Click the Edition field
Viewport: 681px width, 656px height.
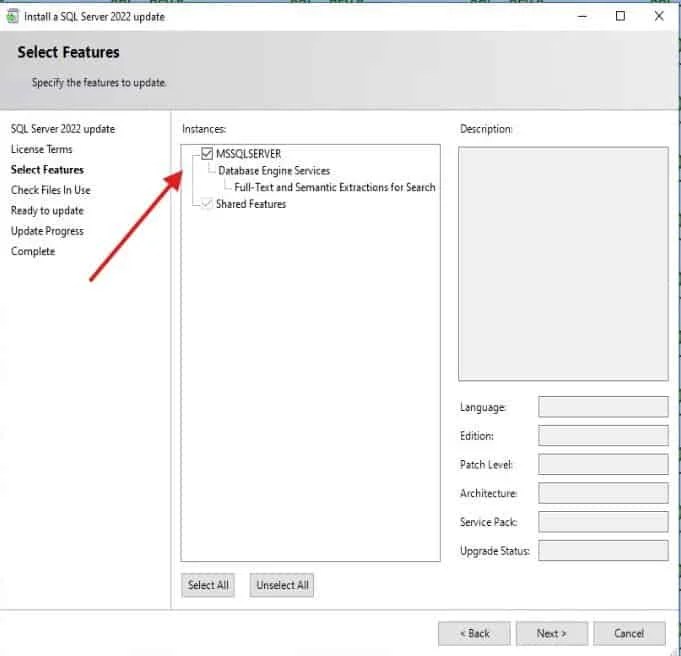coord(603,436)
